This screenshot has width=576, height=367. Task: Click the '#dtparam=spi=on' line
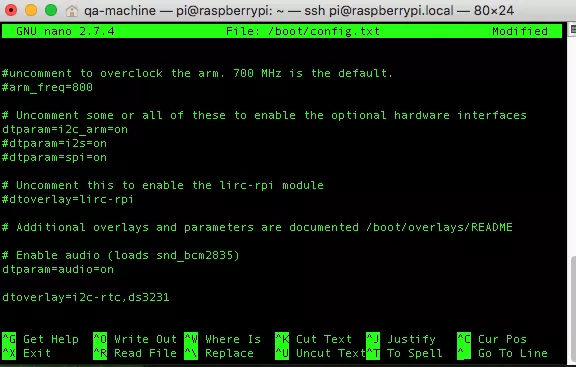(54, 157)
